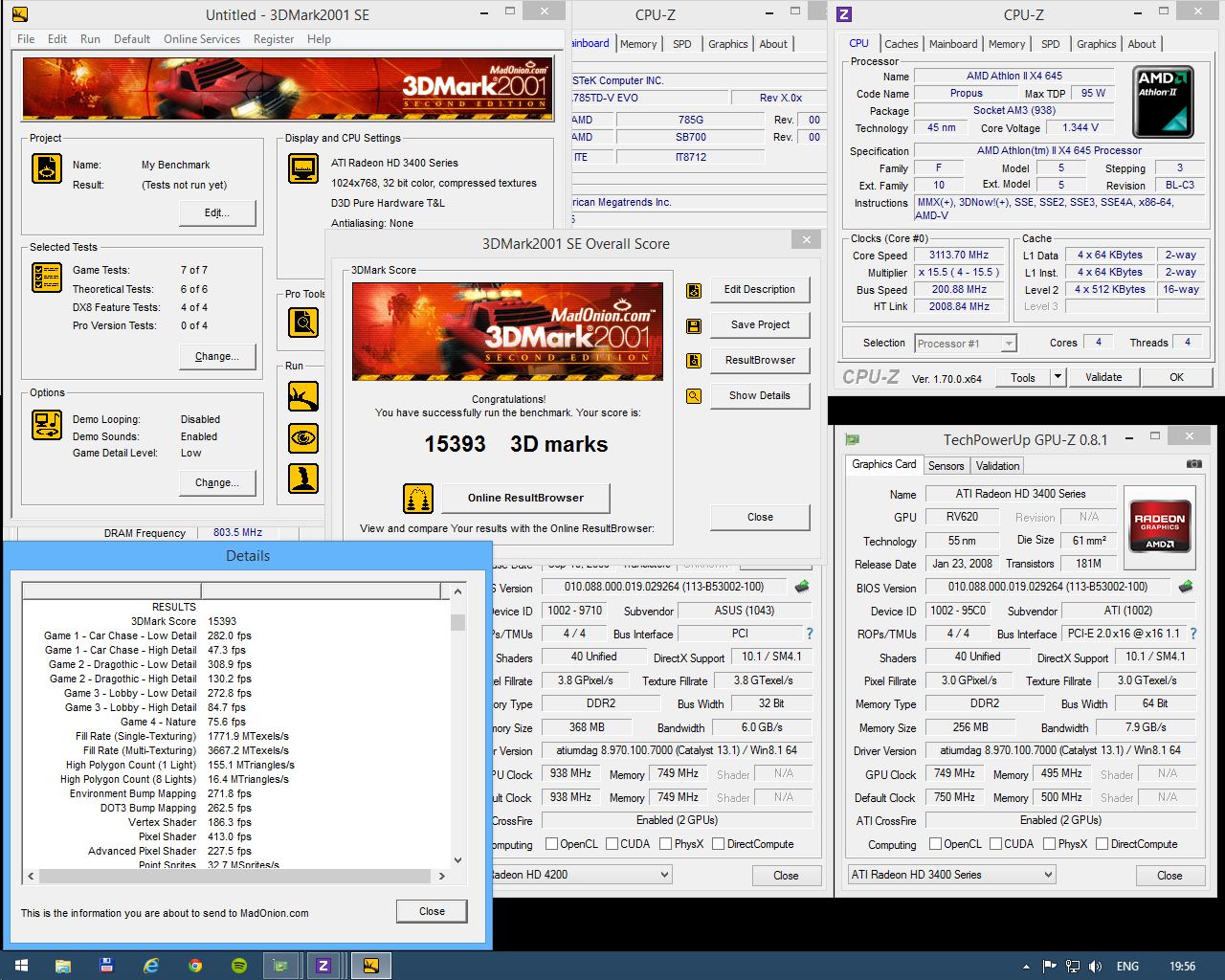Open the Register menu in 3DMark

pos(274,39)
